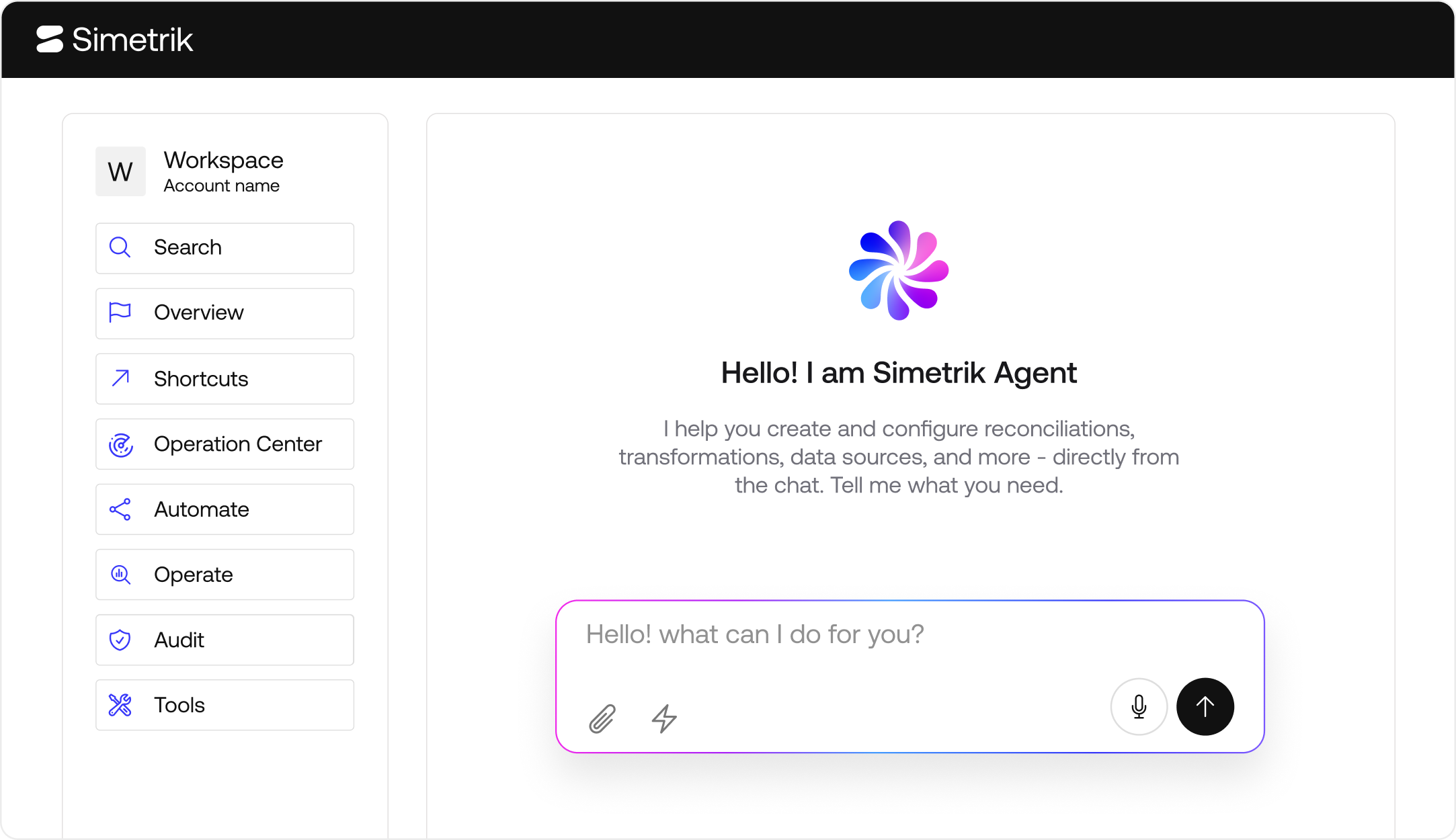Click the lightning bolt quick actions icon

point(664,718)
